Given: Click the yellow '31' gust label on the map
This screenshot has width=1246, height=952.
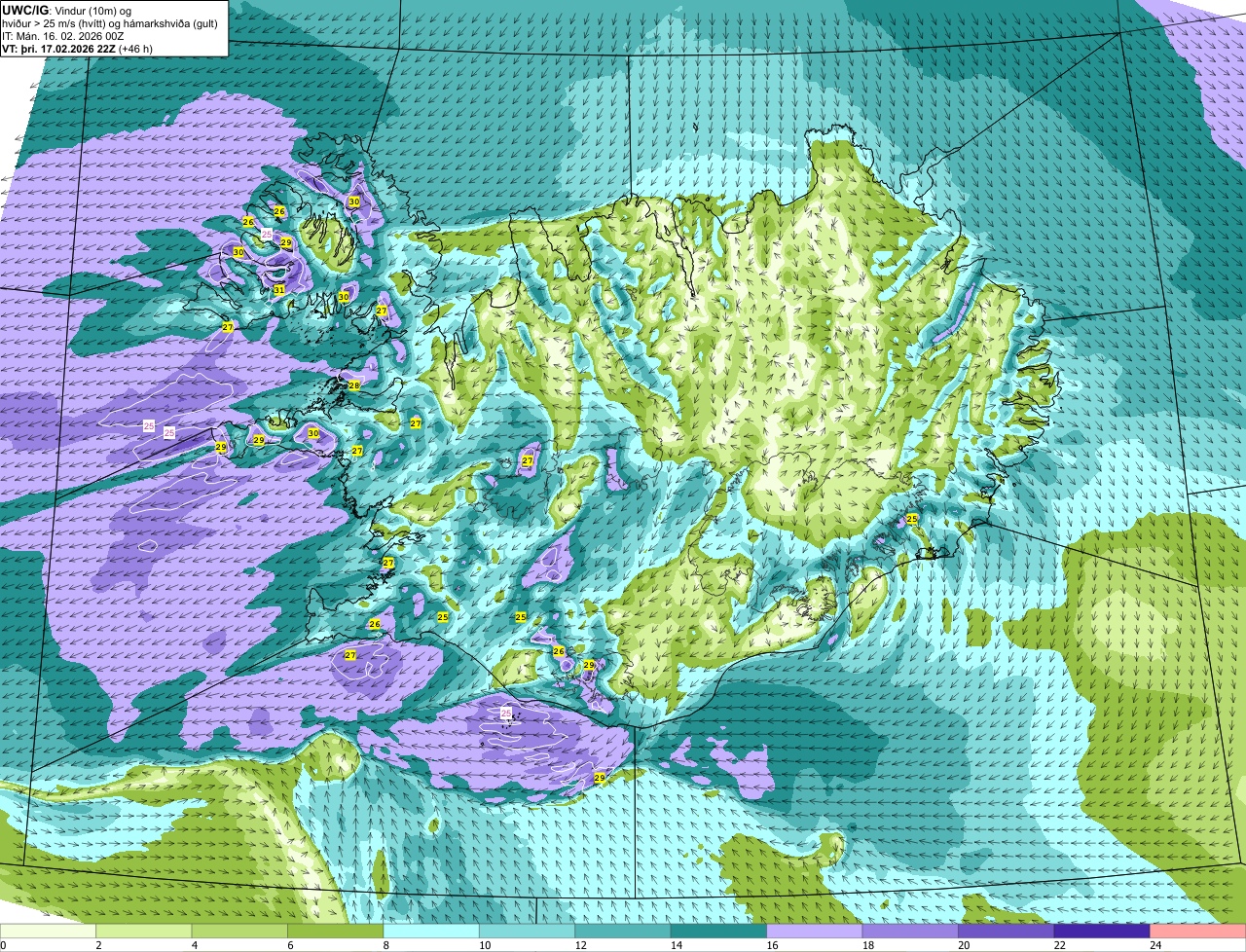Looking at the screenshot, I should 279,289.
